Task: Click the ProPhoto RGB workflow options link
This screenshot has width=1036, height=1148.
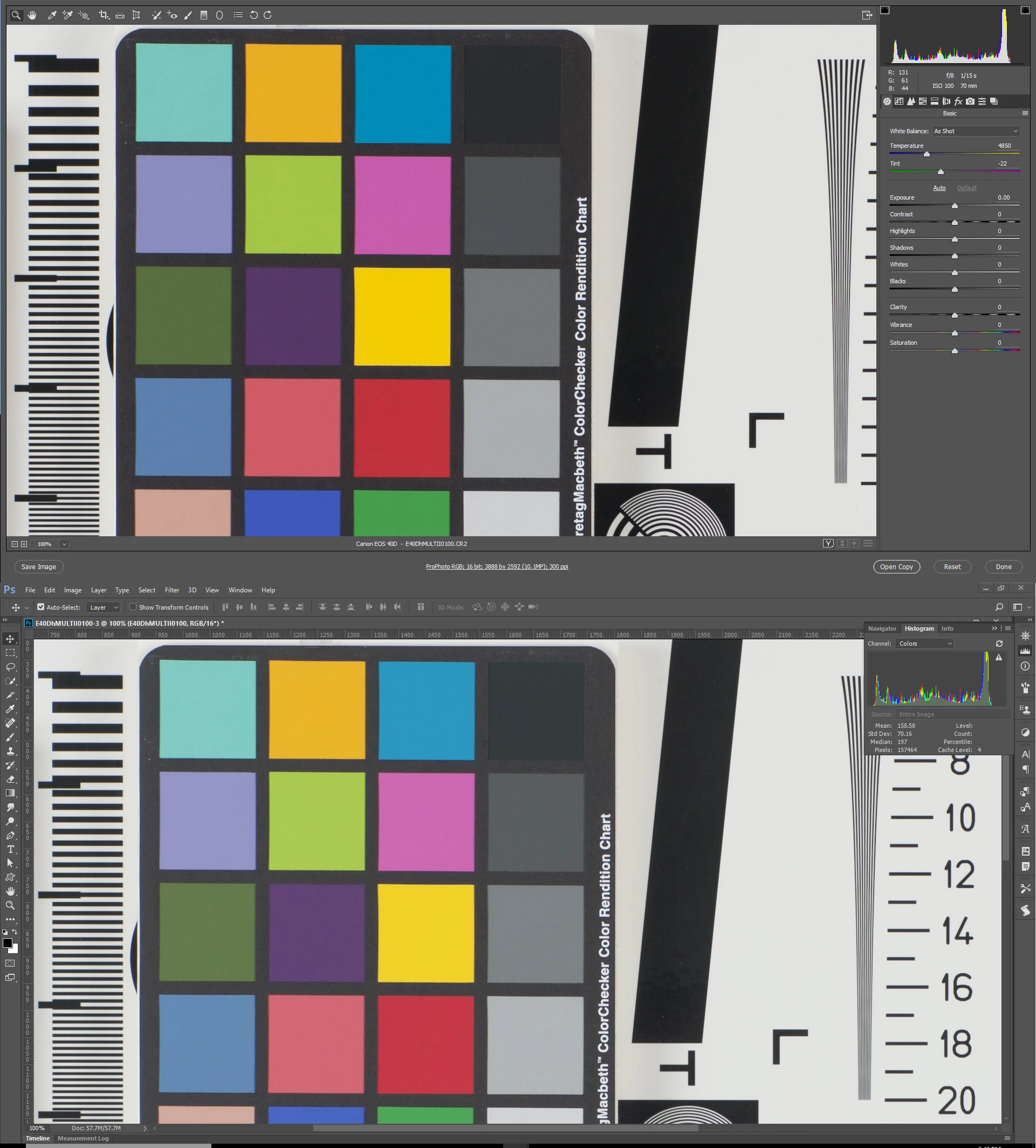Action: [x=497, y=566]
